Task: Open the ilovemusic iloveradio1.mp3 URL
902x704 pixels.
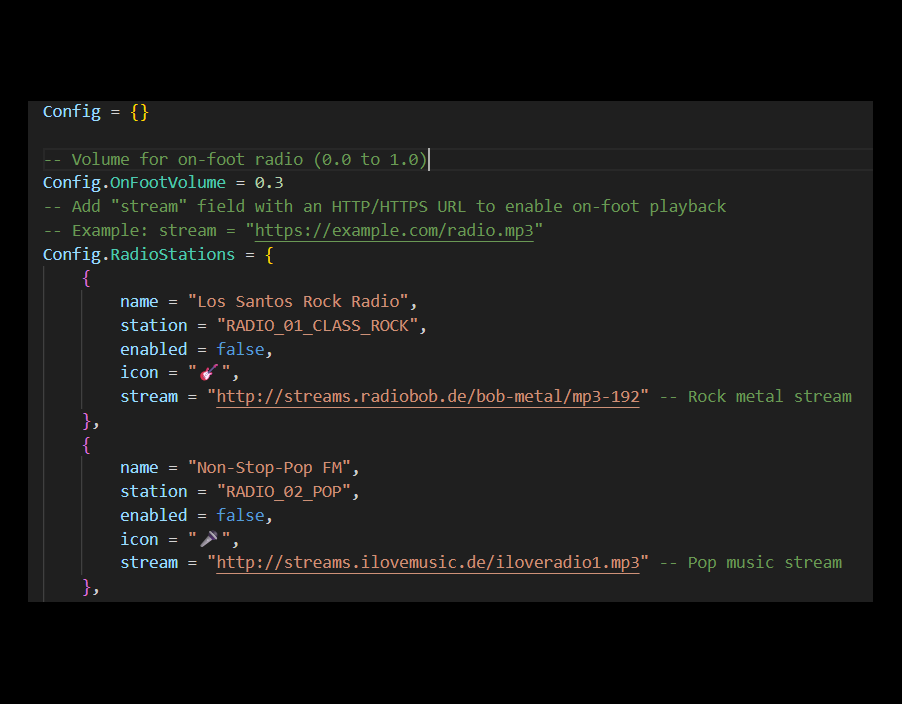Action: pyautogui.click(x=427, y=563)
